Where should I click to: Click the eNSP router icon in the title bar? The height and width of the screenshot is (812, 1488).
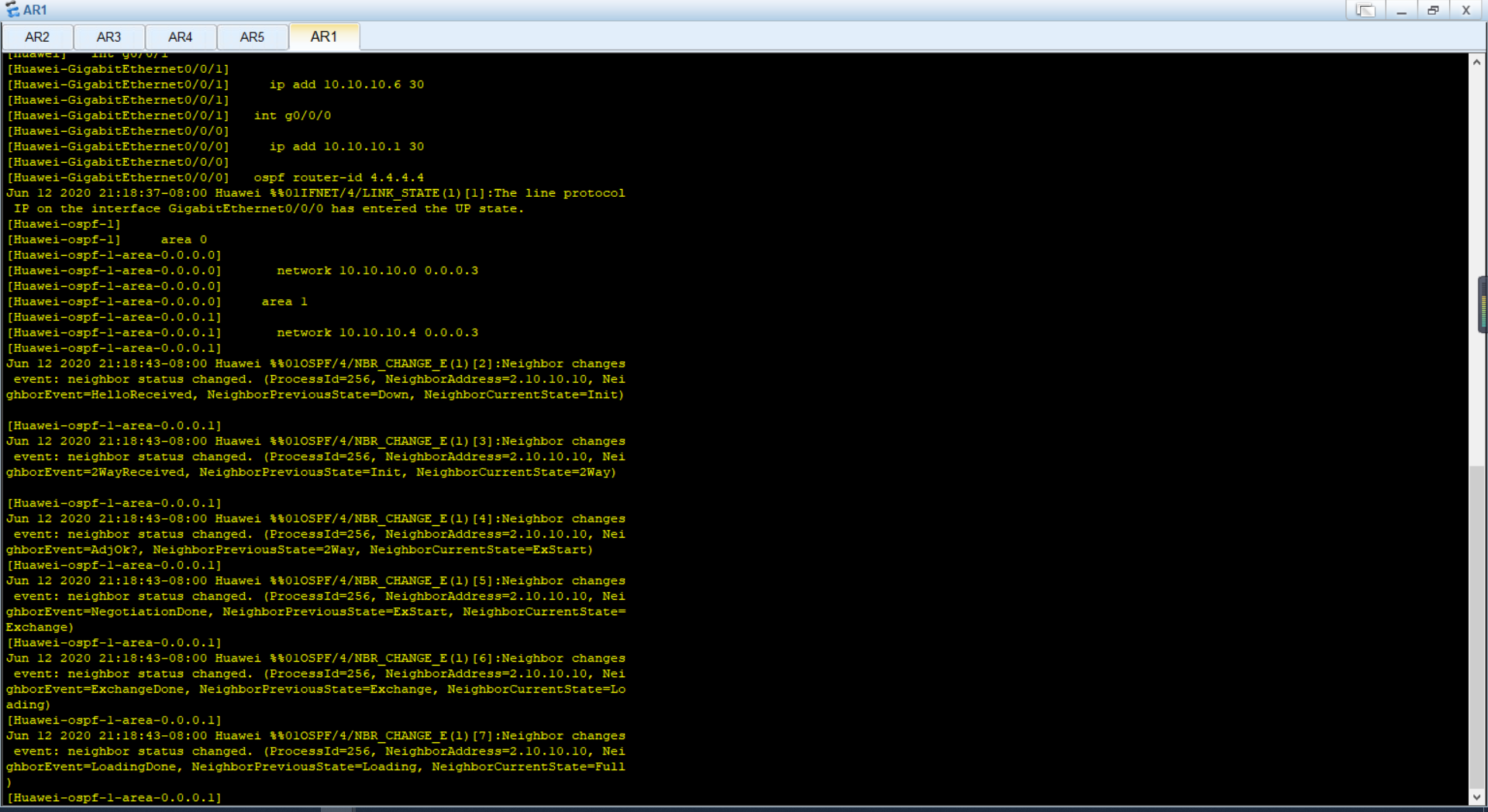pyautogui.click(x=12, y=9)
